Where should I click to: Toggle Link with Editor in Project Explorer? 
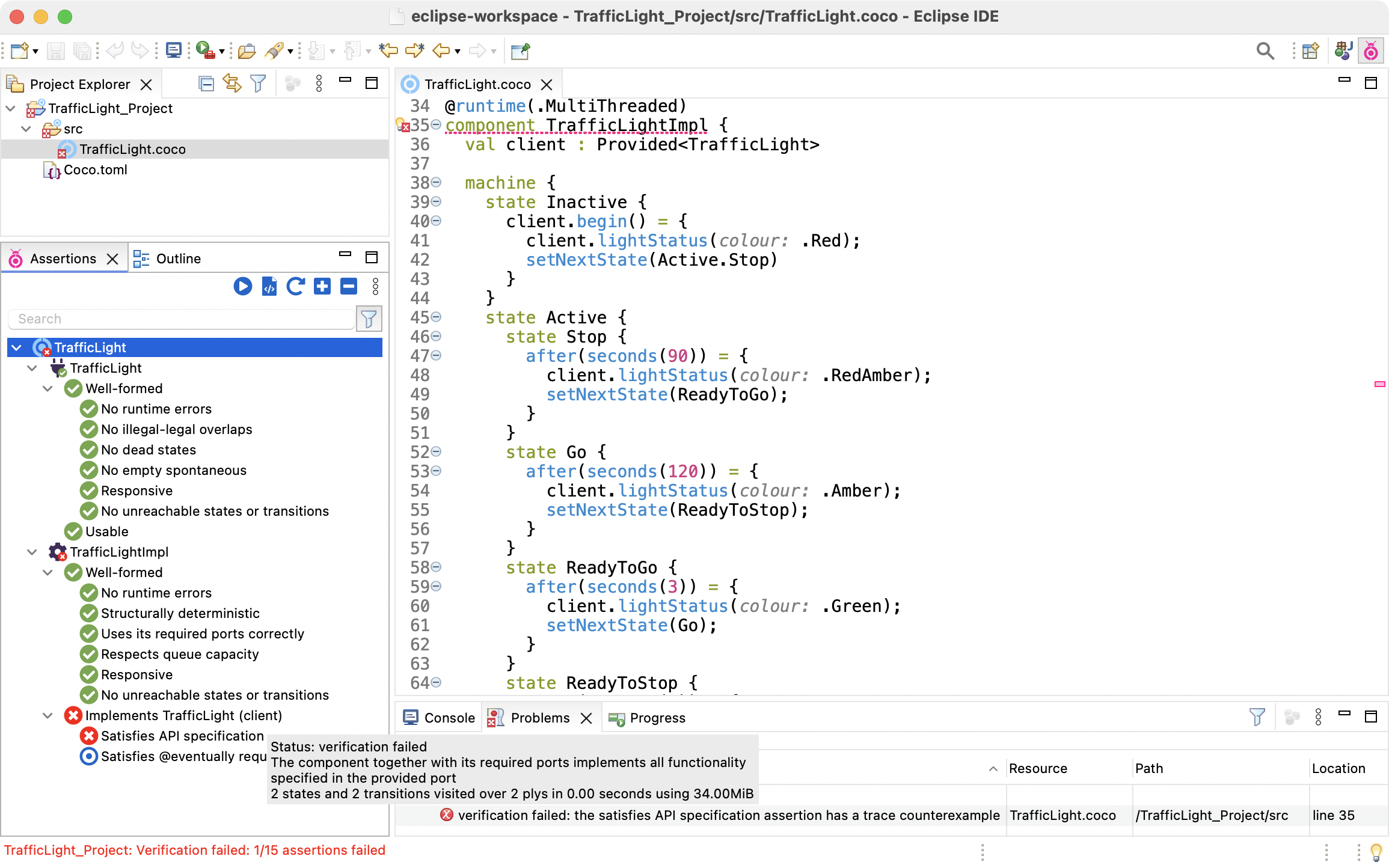pos(232,84)
